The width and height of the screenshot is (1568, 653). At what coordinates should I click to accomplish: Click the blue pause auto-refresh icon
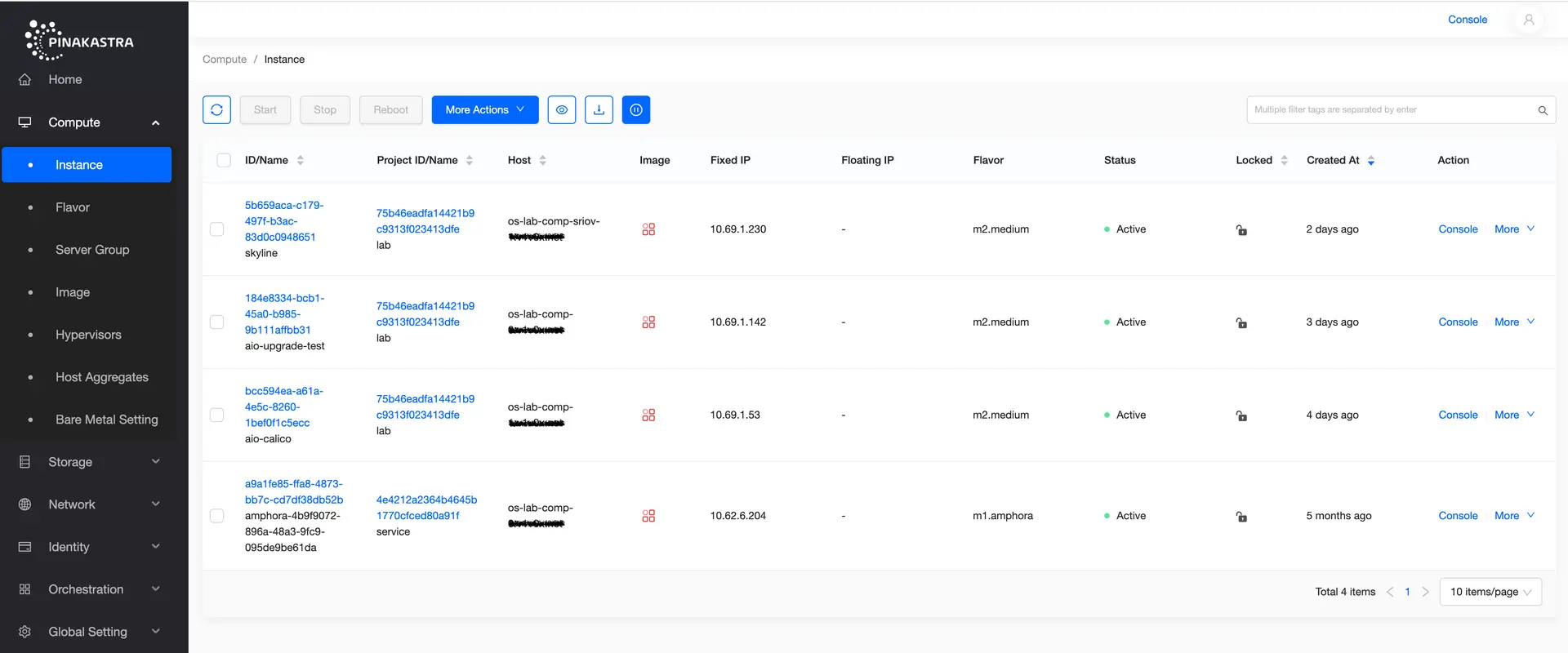(636, 109)
